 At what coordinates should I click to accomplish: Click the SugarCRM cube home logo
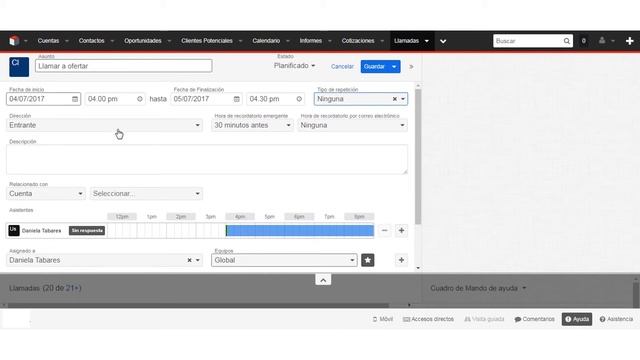[14, 41]
